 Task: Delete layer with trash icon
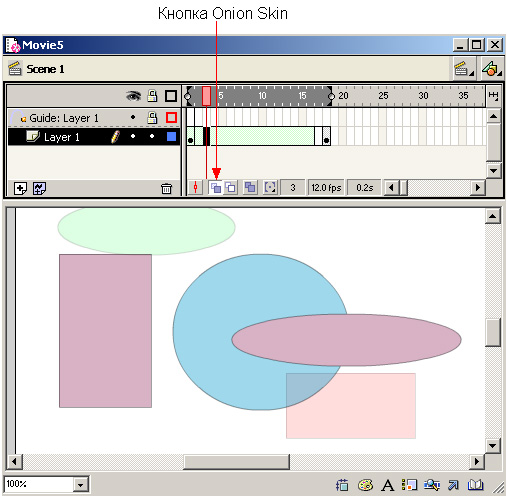click(166, 189)
